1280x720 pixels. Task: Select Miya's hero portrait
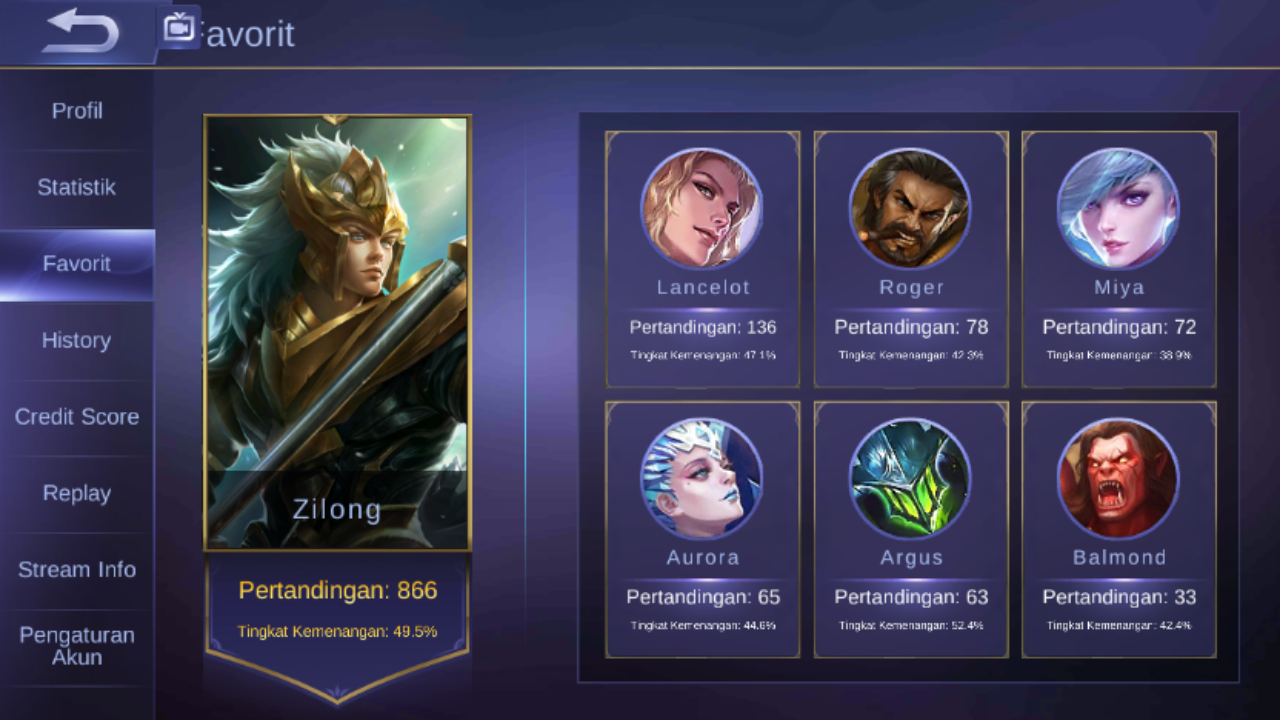pos(1118,209)
